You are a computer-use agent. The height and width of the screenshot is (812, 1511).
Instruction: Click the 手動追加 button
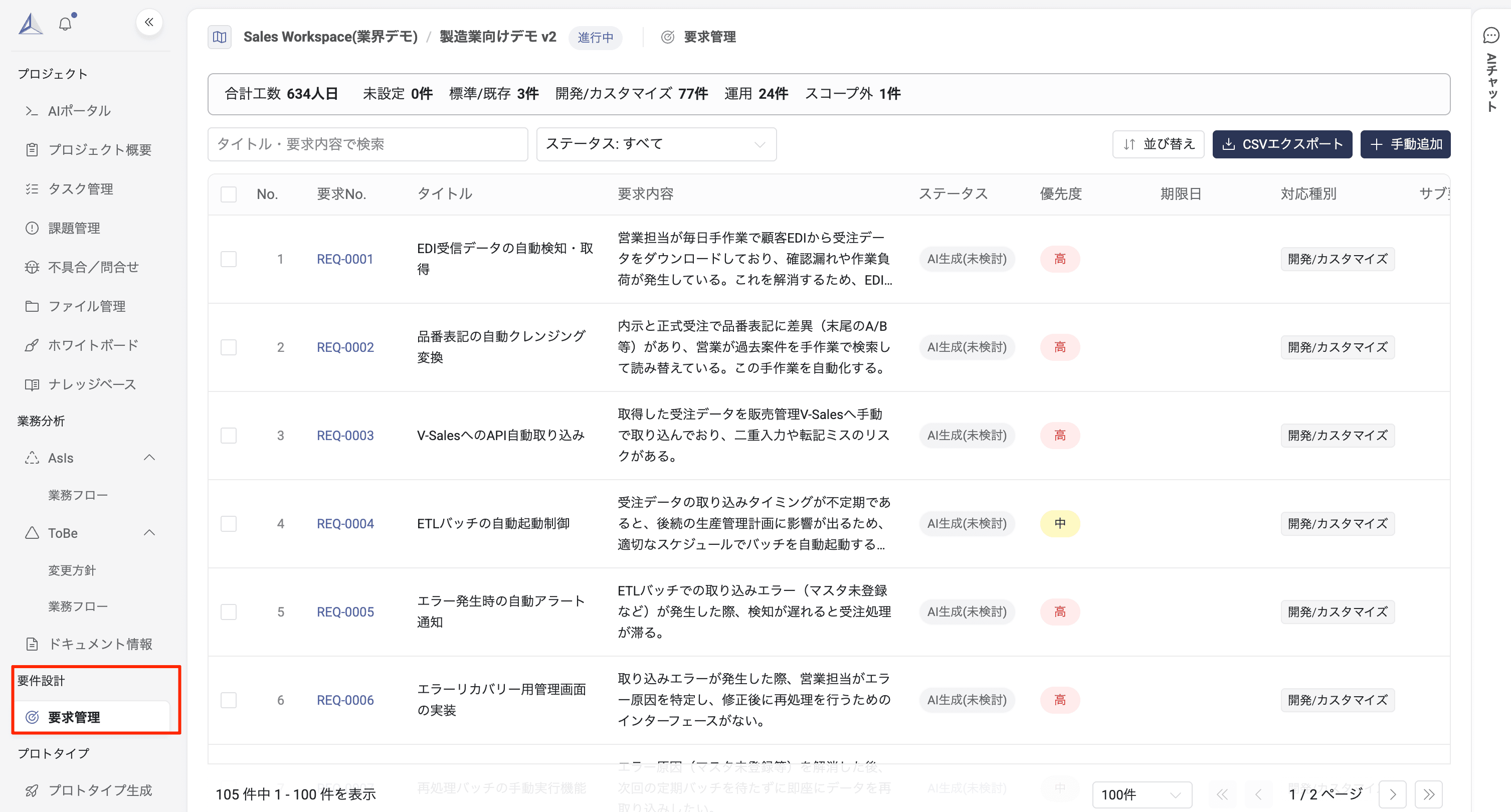click(x=1405, y=144)
